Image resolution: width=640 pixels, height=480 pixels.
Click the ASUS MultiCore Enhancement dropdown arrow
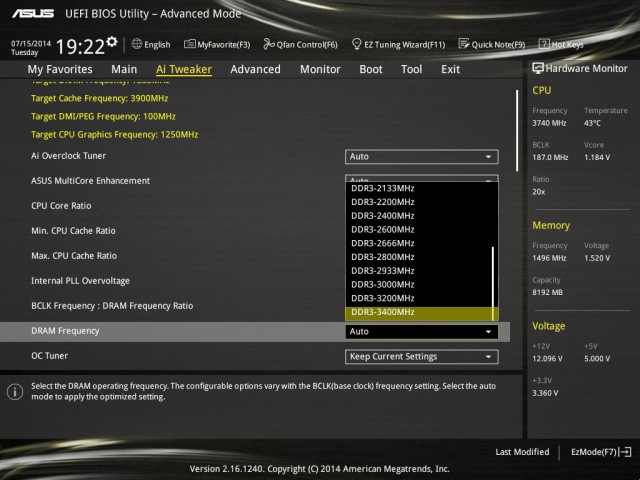(488, 180)
